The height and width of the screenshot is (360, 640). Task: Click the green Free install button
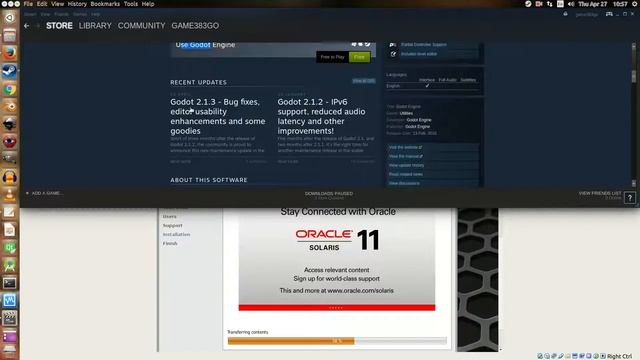(x=360, y=57)
